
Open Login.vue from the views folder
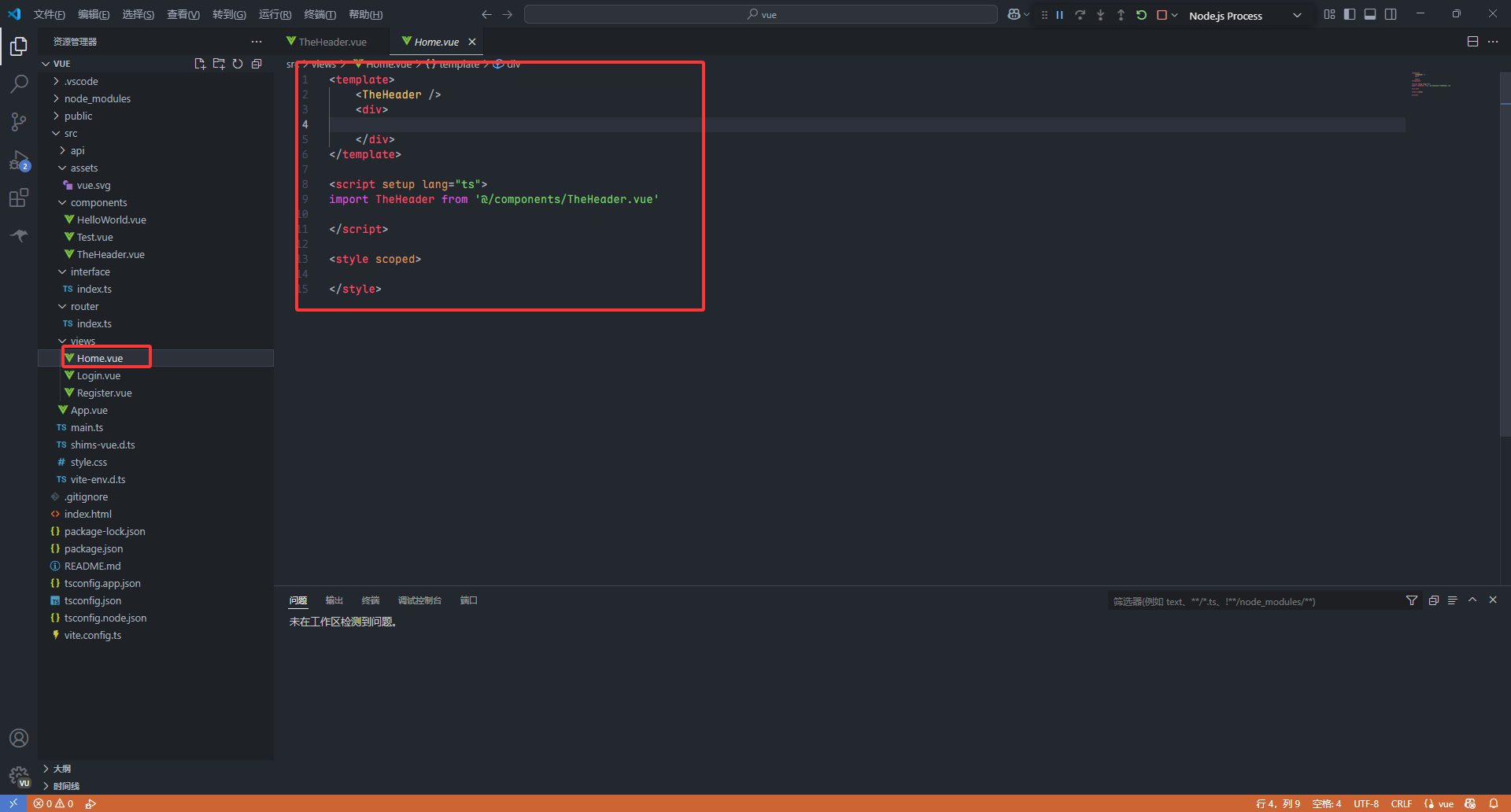click(98, 375)
